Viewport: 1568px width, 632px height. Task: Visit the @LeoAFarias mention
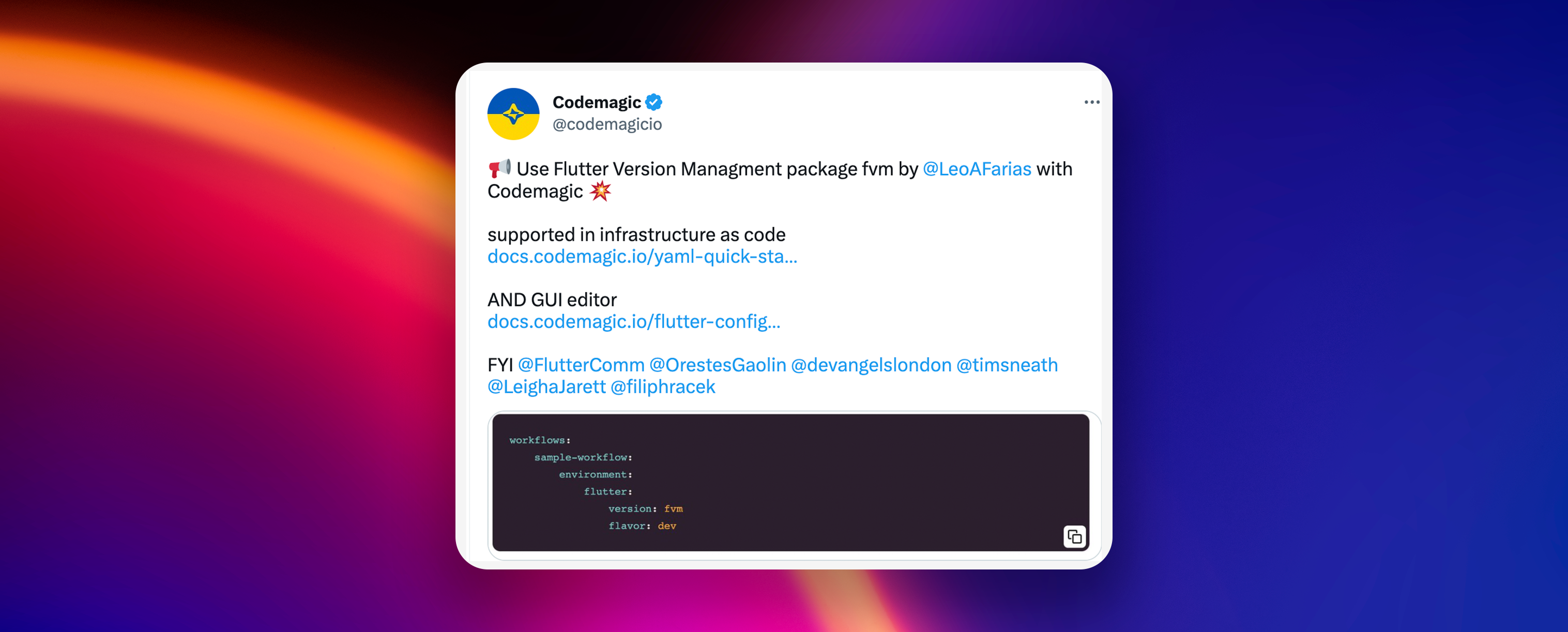click(977, 168)
